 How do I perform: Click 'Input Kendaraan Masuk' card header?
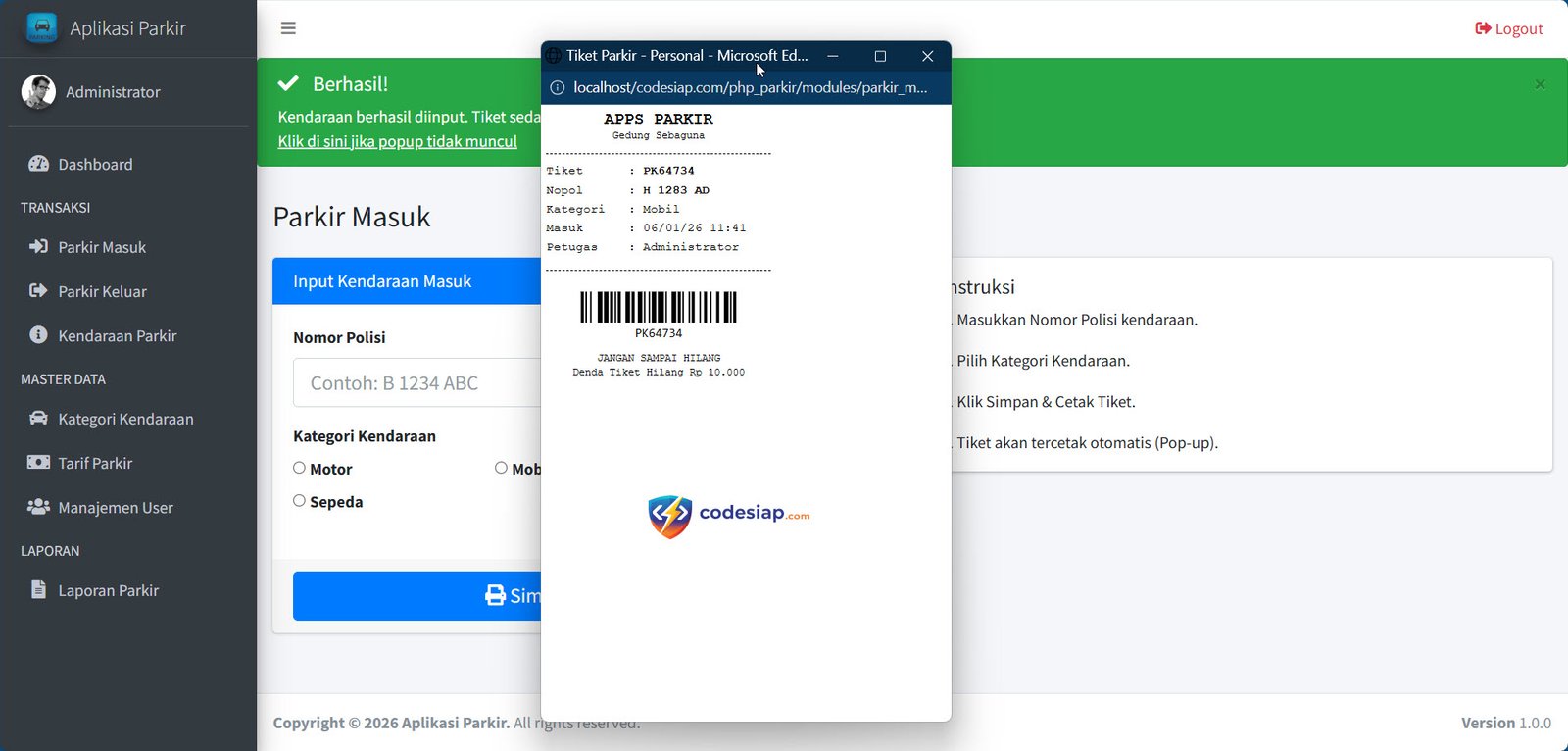(407, 281)
